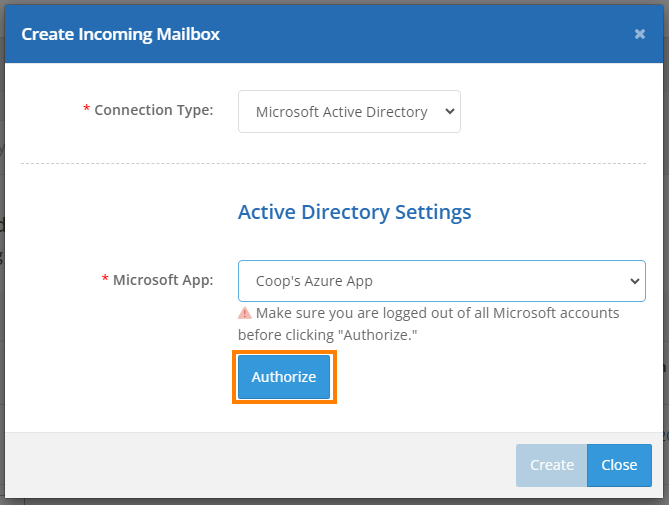Open the Coop's Azure App select box

442,281
